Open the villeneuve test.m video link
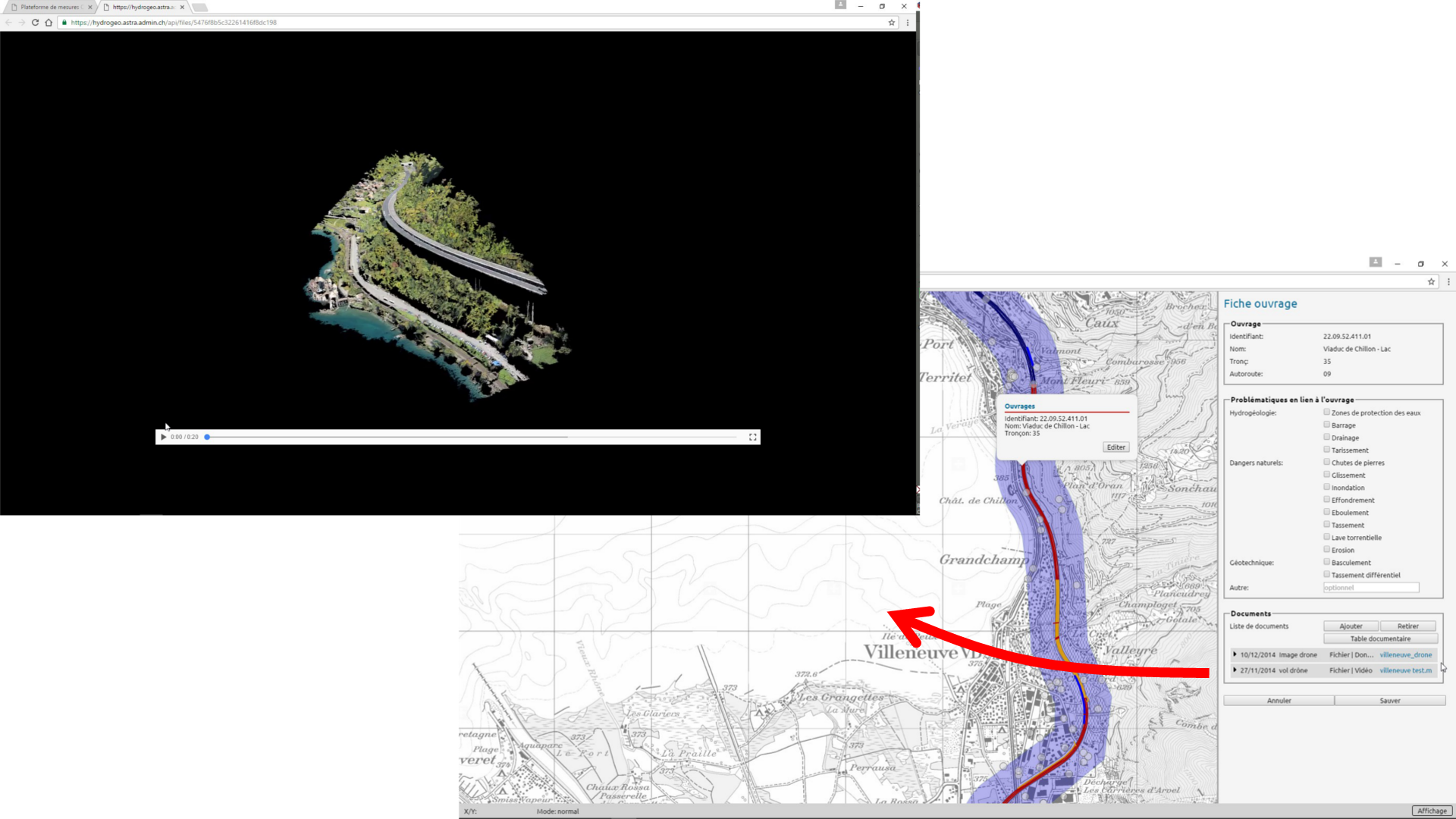The image size is (1456, 819). pyautogui.click(x=1406, y=670)
